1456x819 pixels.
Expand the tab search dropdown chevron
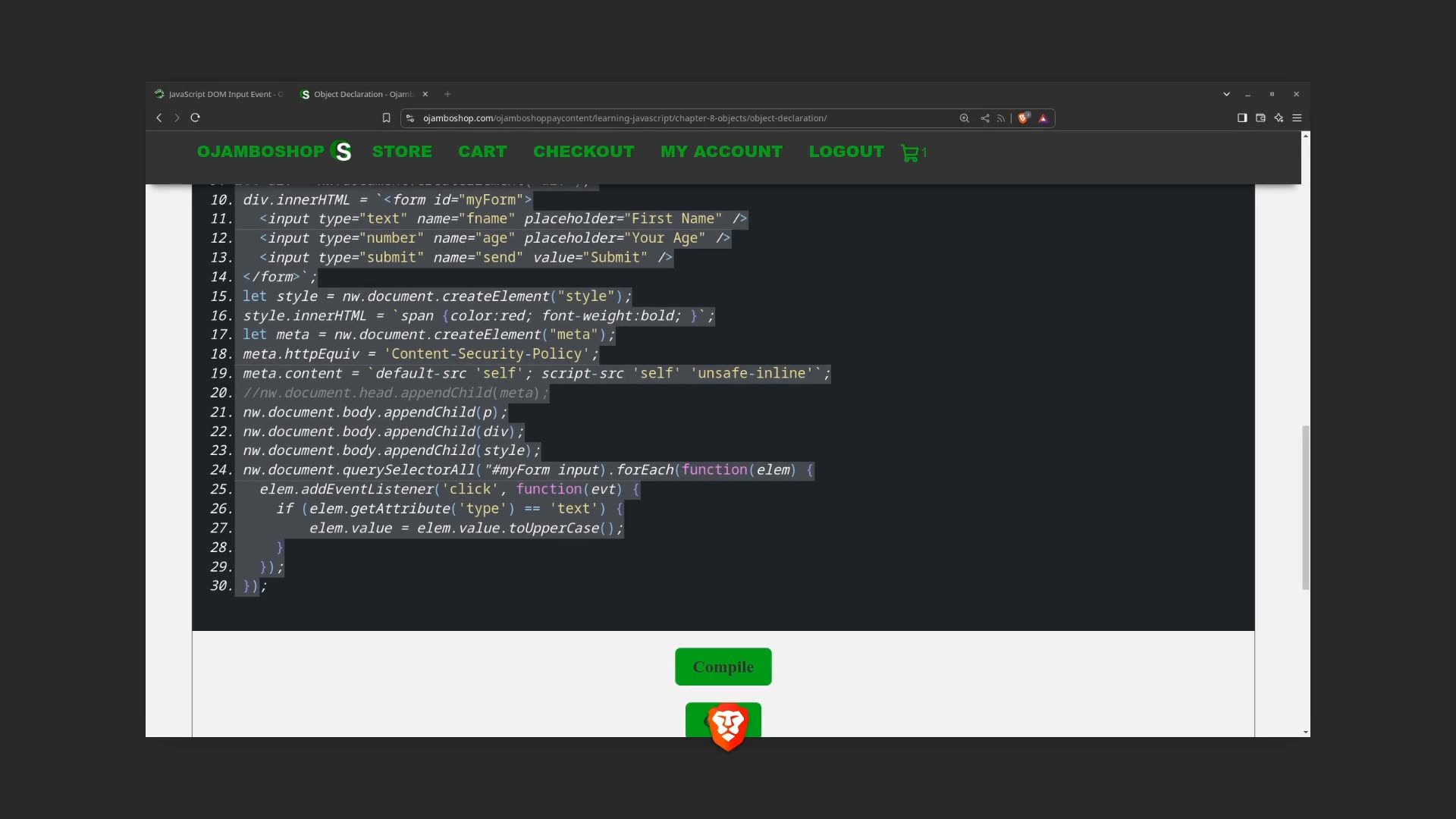point(1226,94)
